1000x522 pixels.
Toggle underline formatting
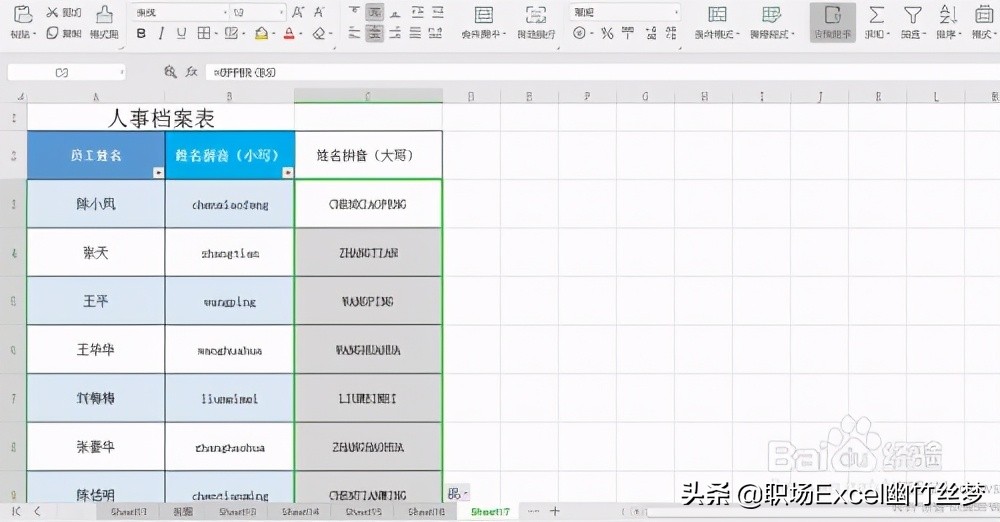pyautogui.click(x=182, y=34)
